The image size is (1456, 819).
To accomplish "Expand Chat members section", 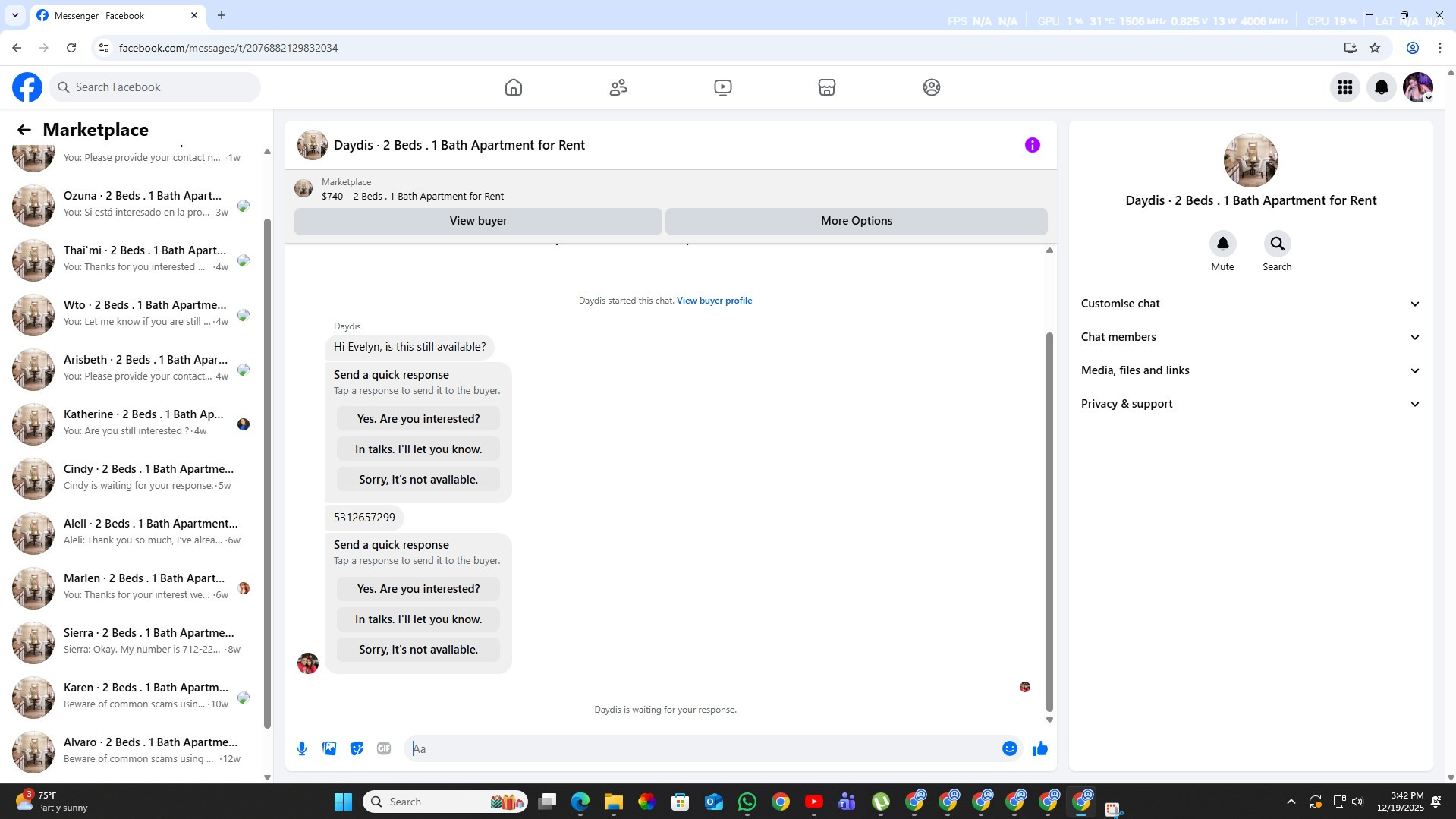I will (x=1250, y=337).
